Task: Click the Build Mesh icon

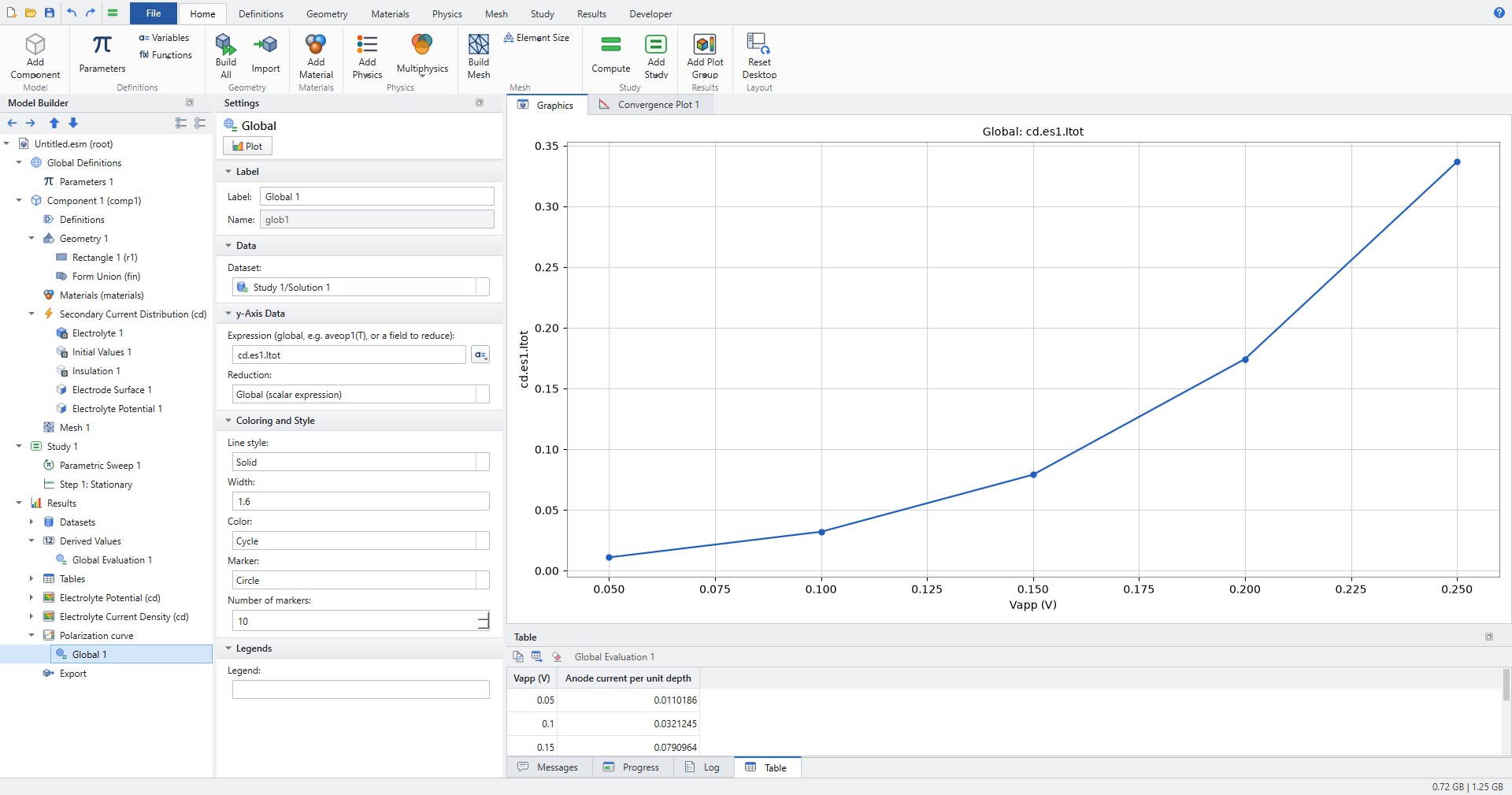Action: [479, 44]
